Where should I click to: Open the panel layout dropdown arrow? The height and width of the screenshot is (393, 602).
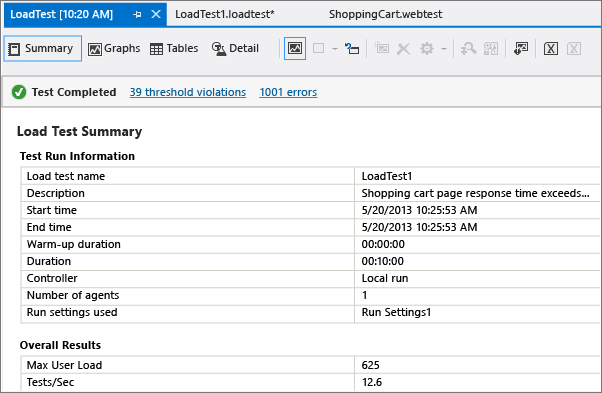335,49
